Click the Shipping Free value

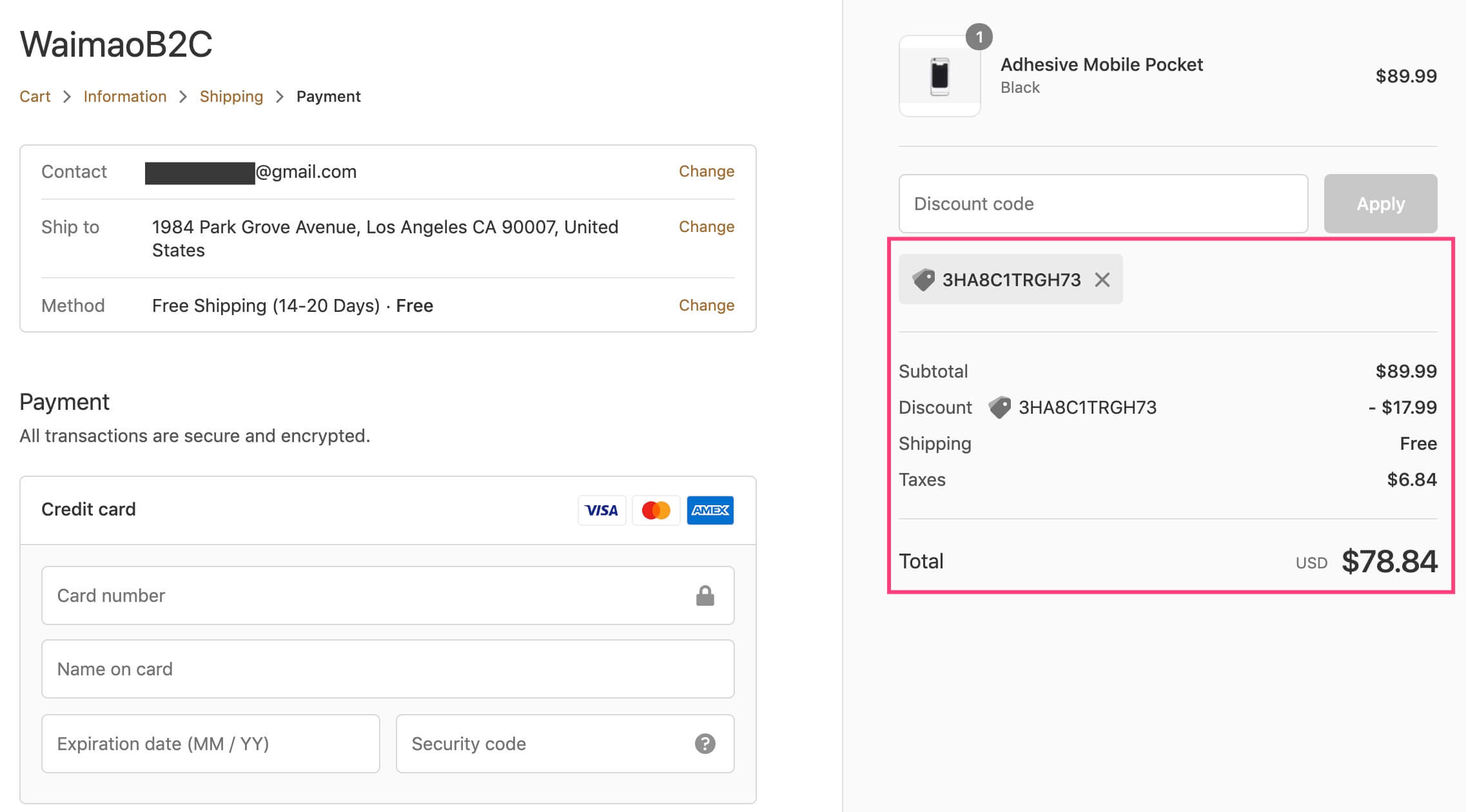point(1418,443)
